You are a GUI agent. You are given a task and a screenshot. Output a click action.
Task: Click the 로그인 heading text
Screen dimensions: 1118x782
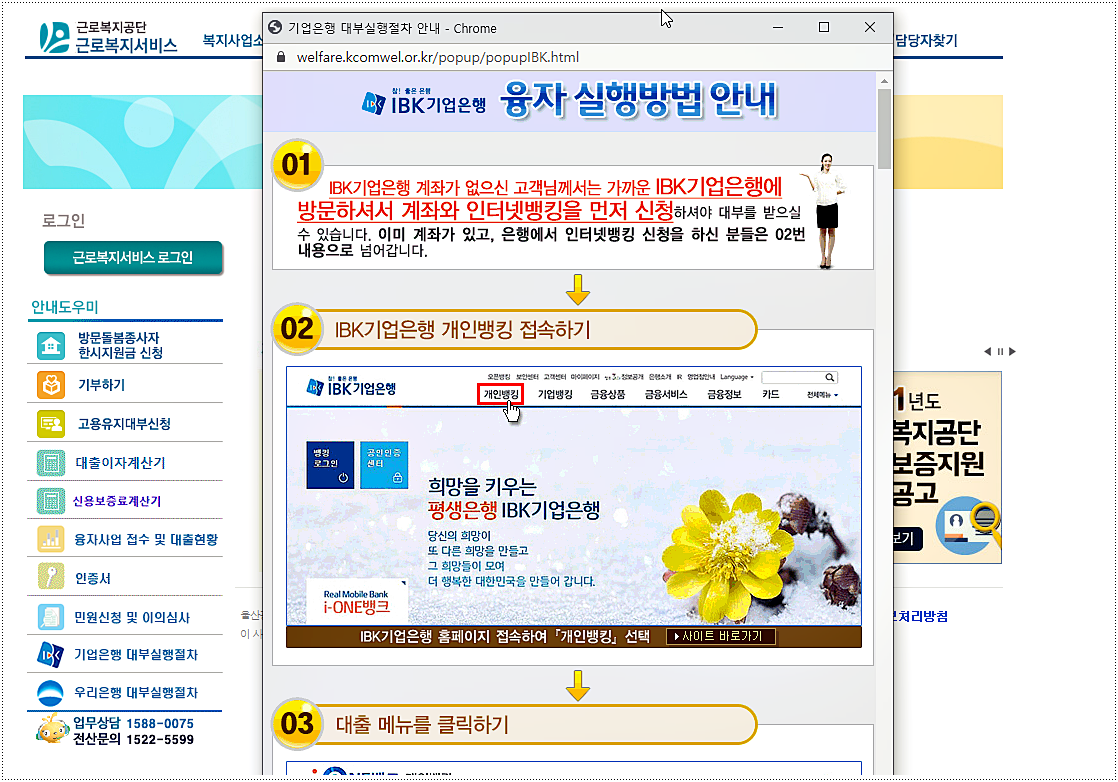coord(63,220)
